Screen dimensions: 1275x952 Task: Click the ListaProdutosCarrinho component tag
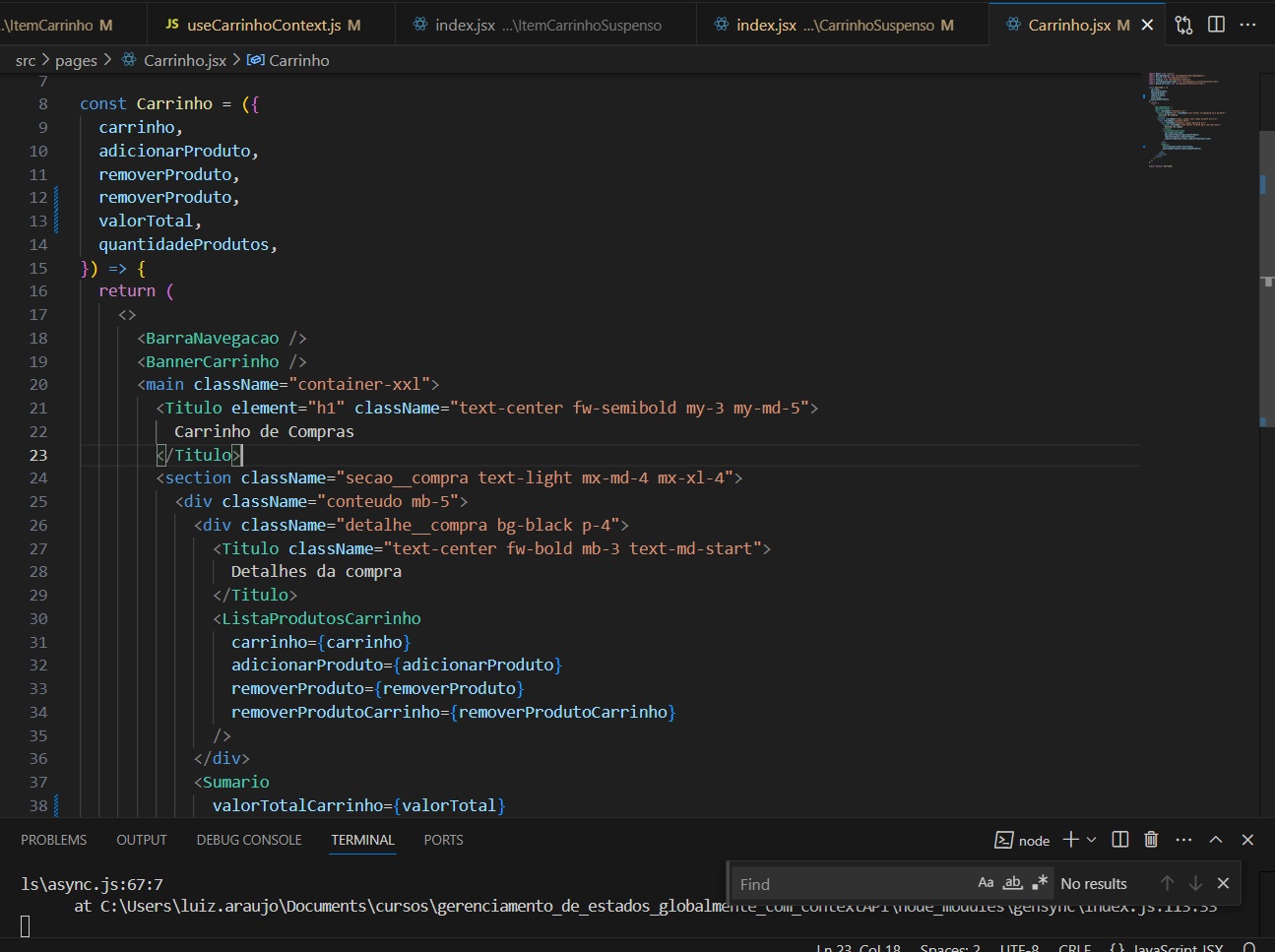[x=321, y=618]
